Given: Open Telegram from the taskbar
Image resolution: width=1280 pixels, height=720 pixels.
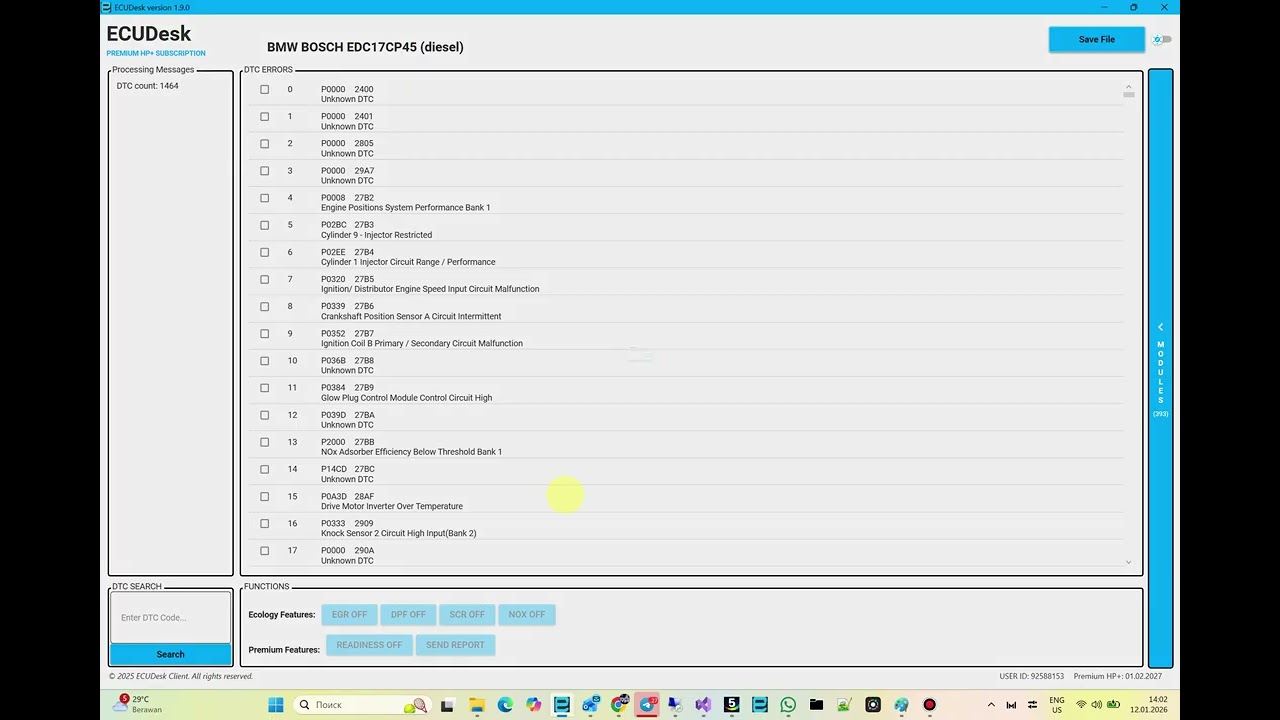Looking at the screenshot, I should (x=648, y=705).
